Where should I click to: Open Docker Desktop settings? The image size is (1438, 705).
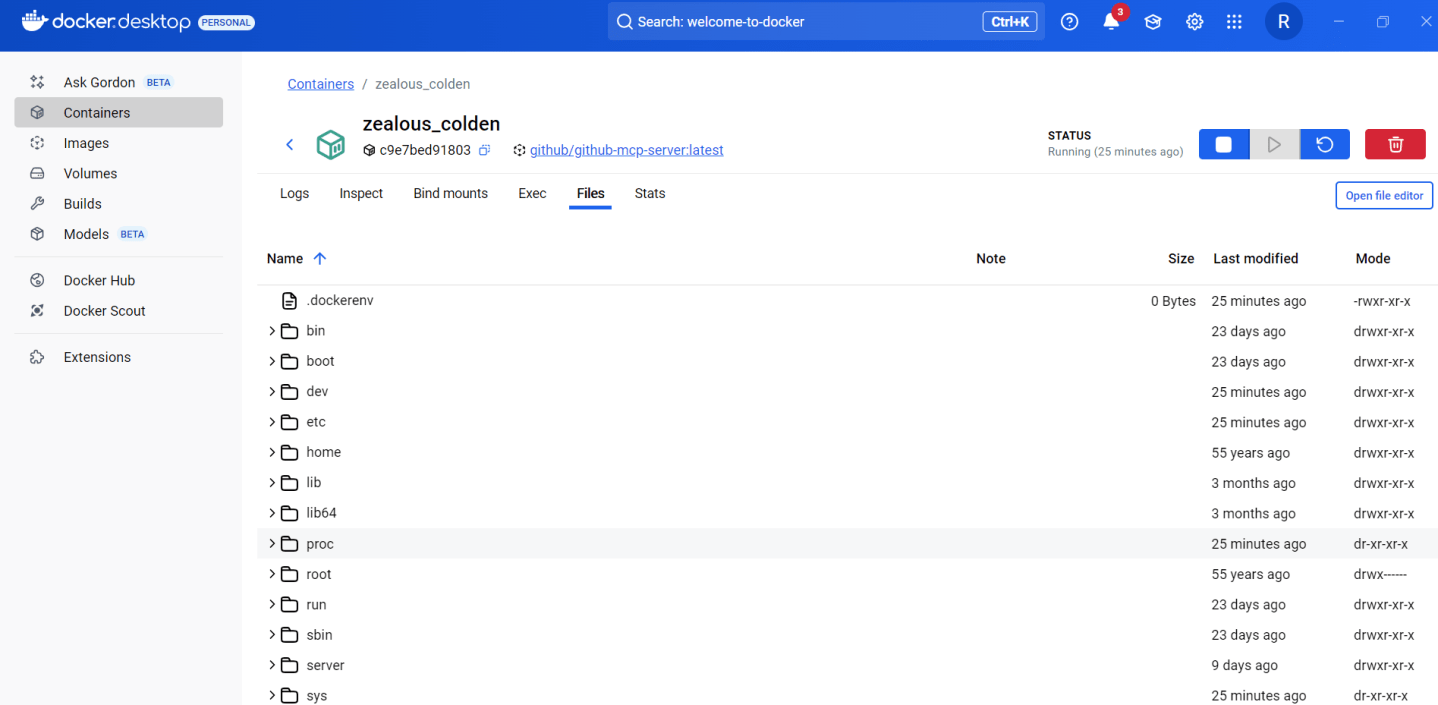click(x=1194, y=21)
